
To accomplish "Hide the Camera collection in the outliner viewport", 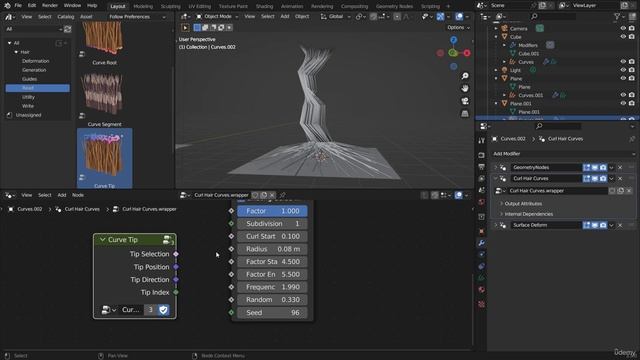I will 623,29.
